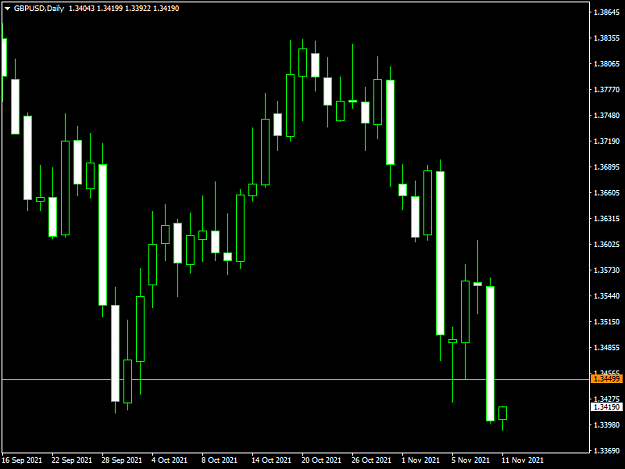Click the 4 Oct 2021 date label
This screenshot has width=625, height=469.
[169, 460]
